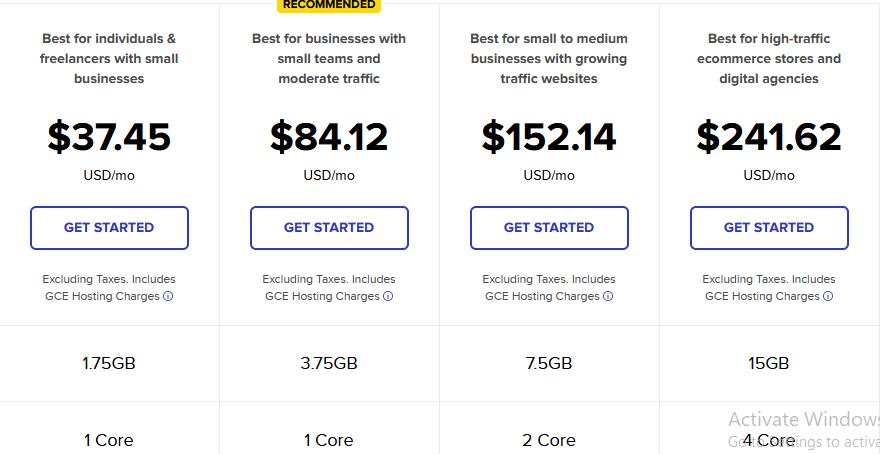Click info icon under $37.45 plan
This screenshot has width=880, height=454.
pyautogui.click(x=168, y=296)
